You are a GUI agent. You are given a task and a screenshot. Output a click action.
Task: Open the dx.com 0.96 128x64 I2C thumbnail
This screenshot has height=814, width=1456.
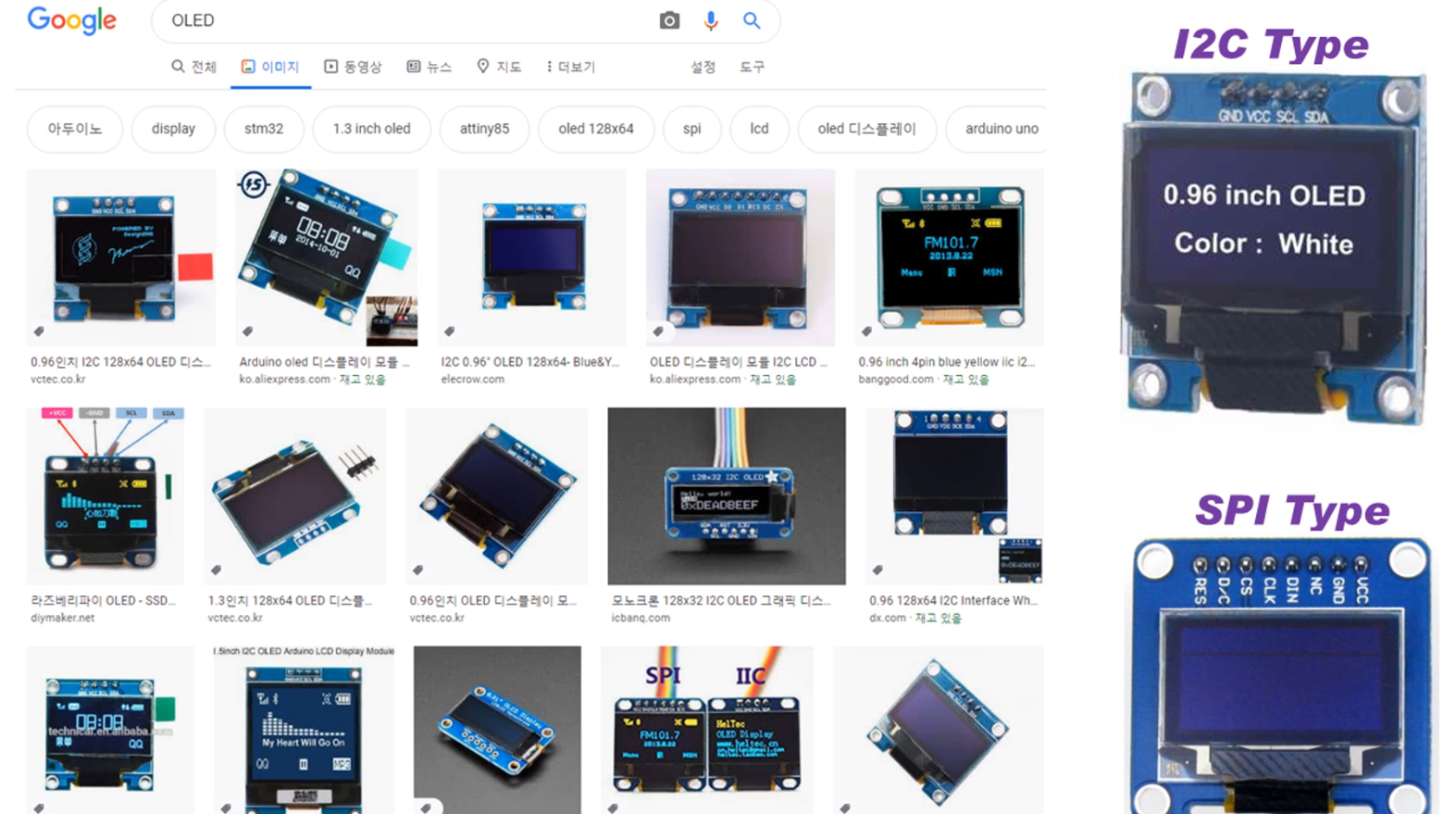[954, 495]
